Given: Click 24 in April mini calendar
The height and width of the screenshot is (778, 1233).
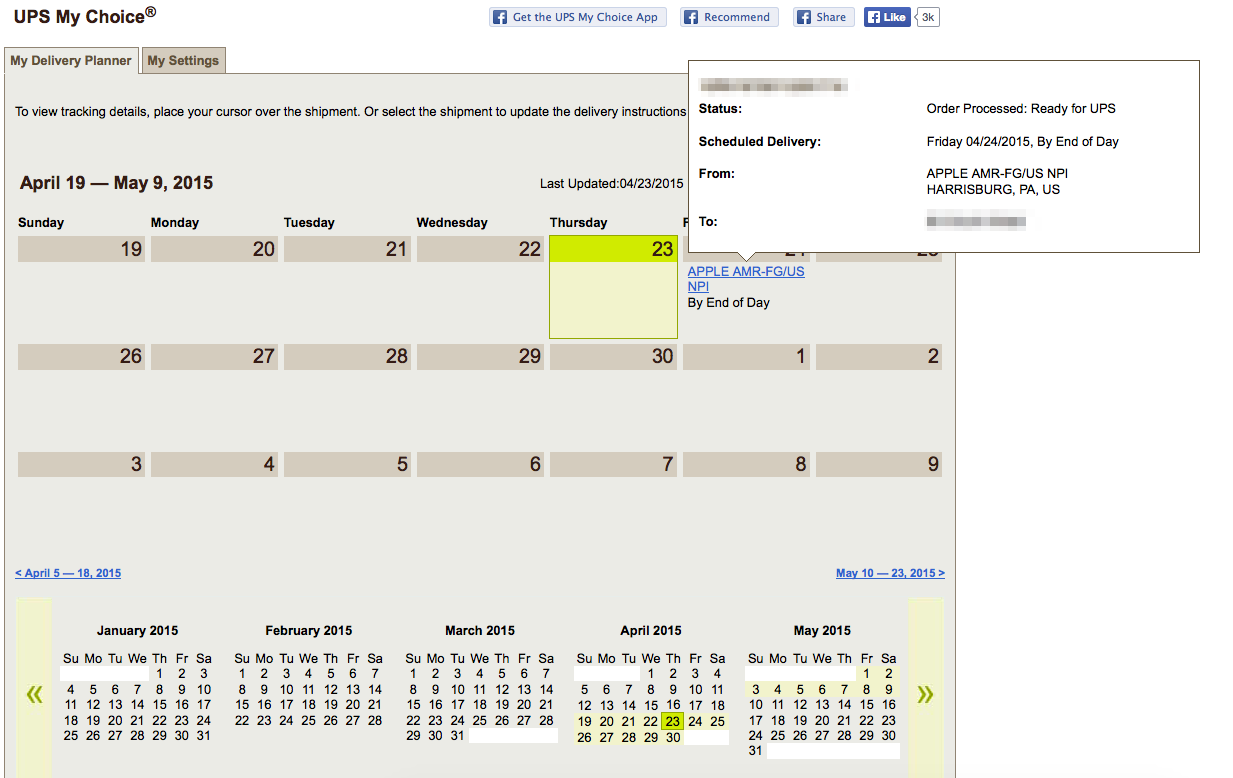Looking at the screenshot, I should [695, 721].
